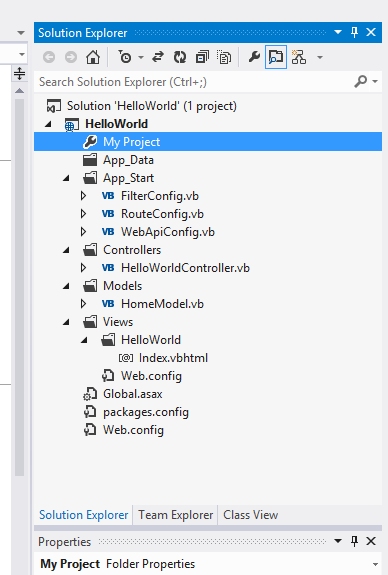
Task: Switch to Class View tab
Action: point(250,514)
